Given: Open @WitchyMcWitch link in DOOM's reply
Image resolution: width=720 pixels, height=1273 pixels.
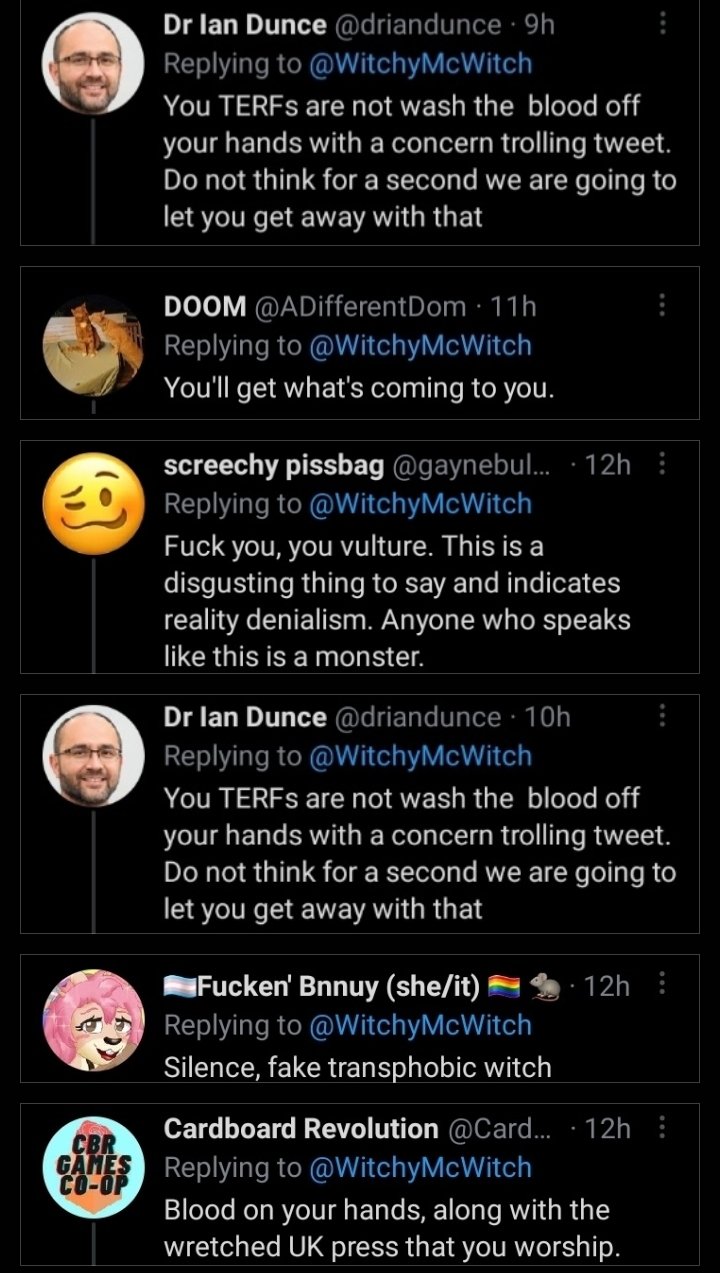Looking at the screenshot, I should tap(420, 346).
